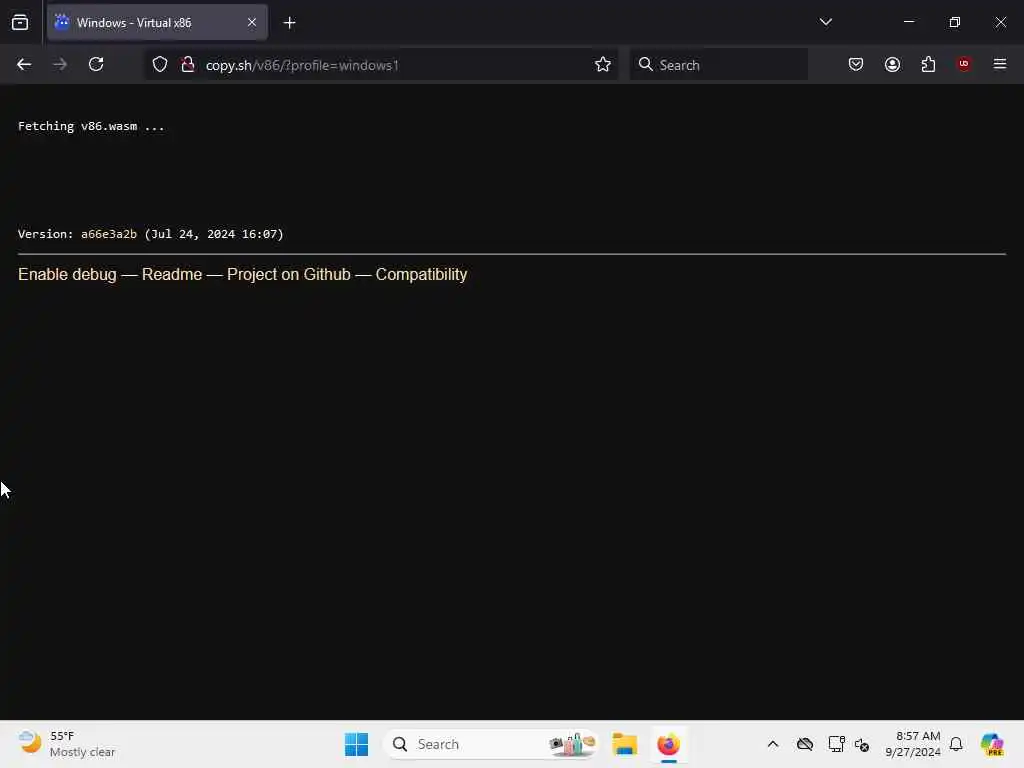Image resolution: width=1024 pixels, height=768 pixels.
Task: Open display connection tray icon
Action: pos(837,744)
